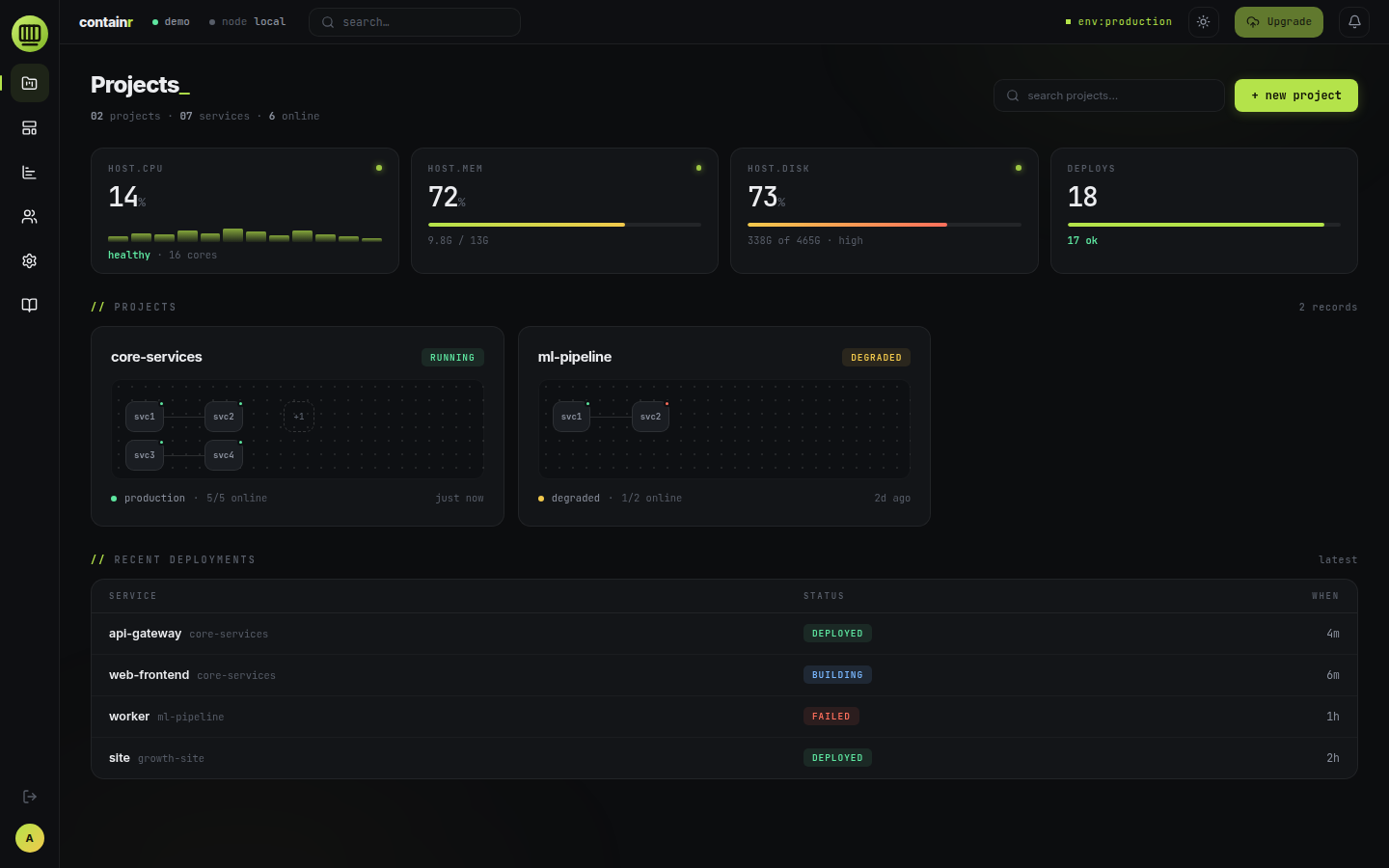This screenshot has height=868, width=1389.
Task: Click the 5/5 online text
Action: coord(236,498)
